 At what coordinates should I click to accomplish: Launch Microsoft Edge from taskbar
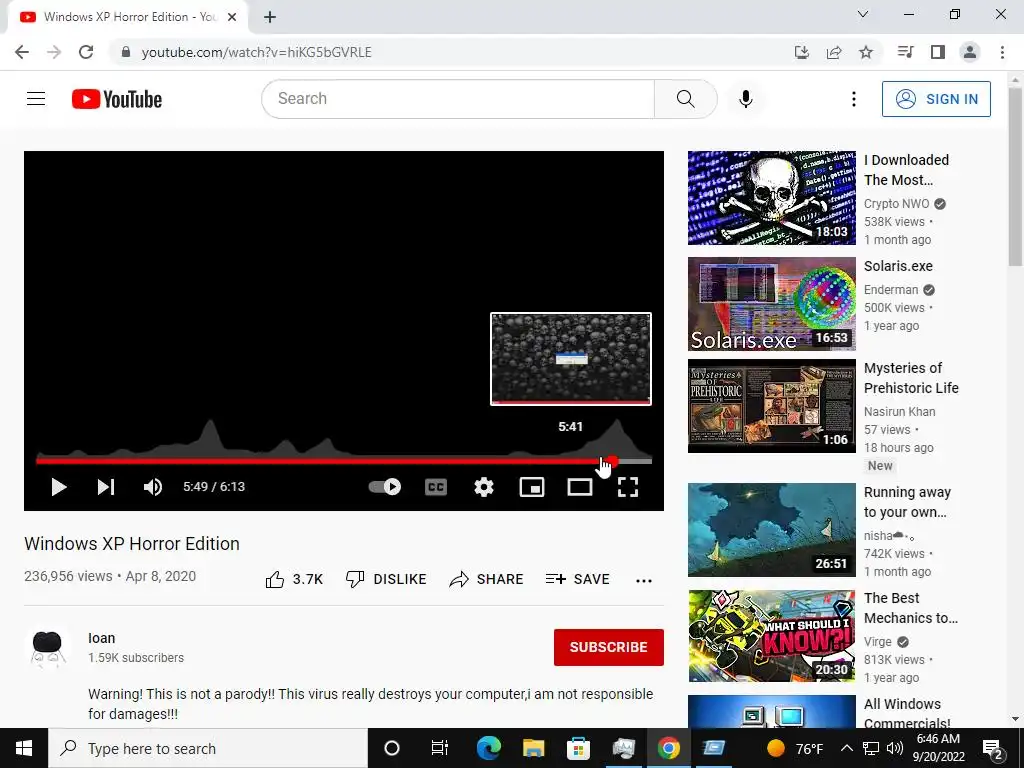click(488, 748)
